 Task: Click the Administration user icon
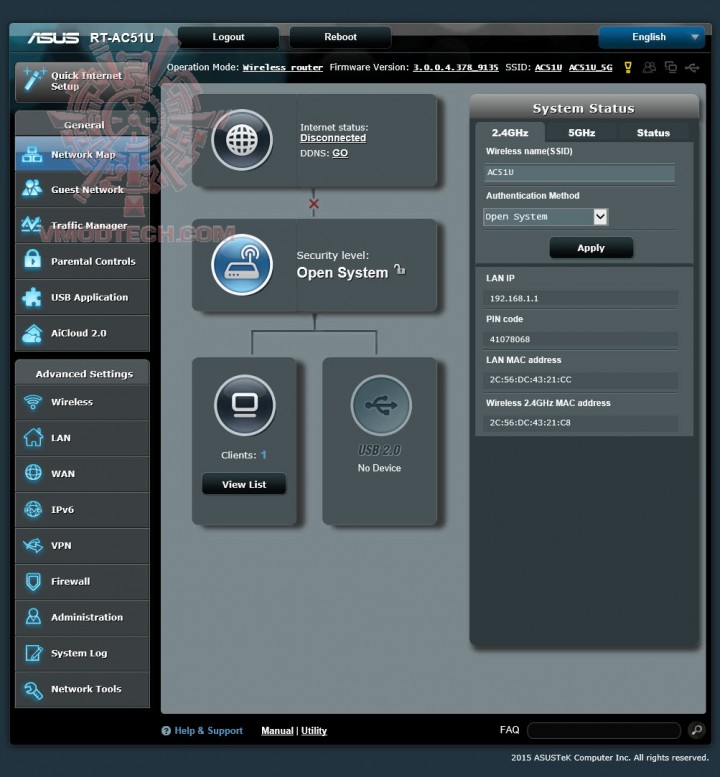tap(33, 617)
